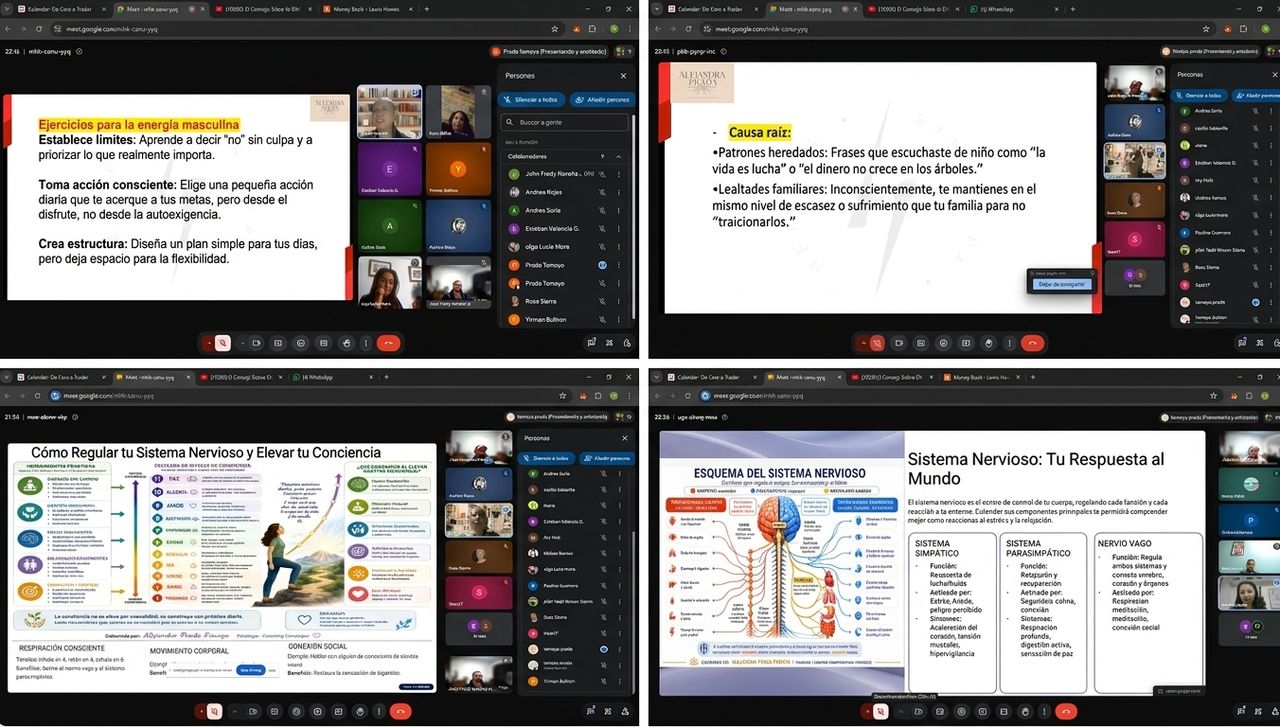Open emoji reactions in Ejercicios slide window
The width and height of the screenshot is (1280, 727).
pos(301,343)
